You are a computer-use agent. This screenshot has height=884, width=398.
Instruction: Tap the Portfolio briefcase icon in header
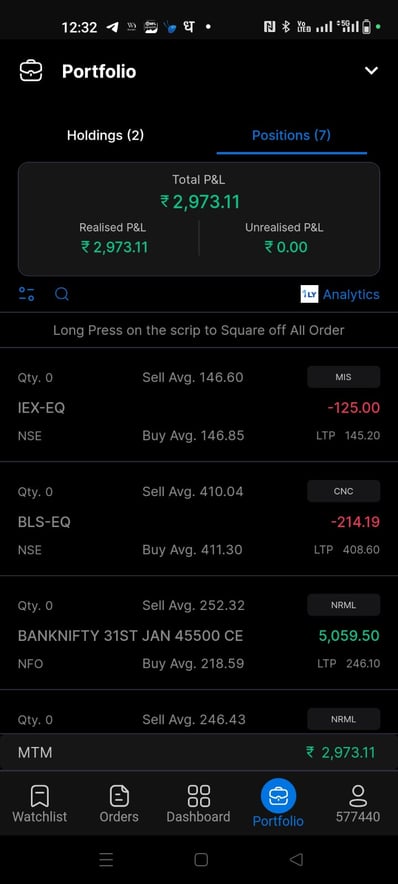30,71
